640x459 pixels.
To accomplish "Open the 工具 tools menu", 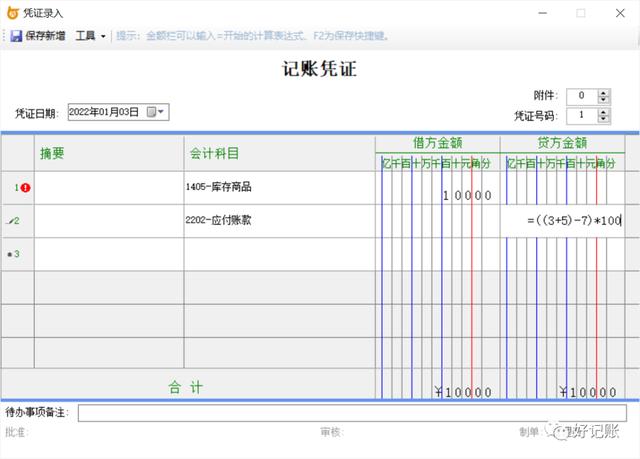I will click(x=85, y=36).
